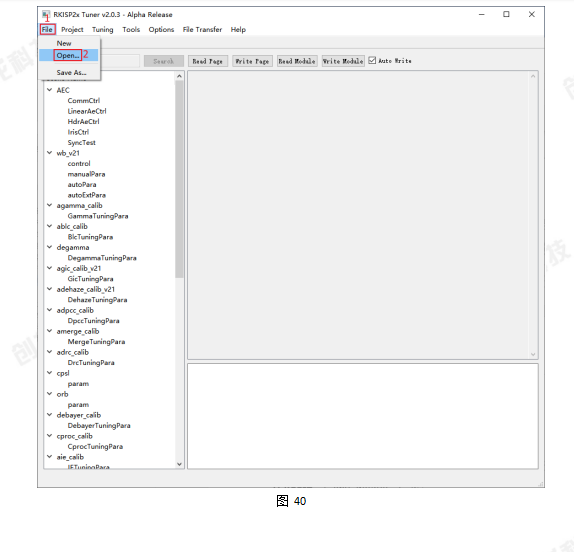The width and height of the screenshot is (574, 552).
Task: Click the parameter pane scroll-up arrow
Action: [533, 76]
